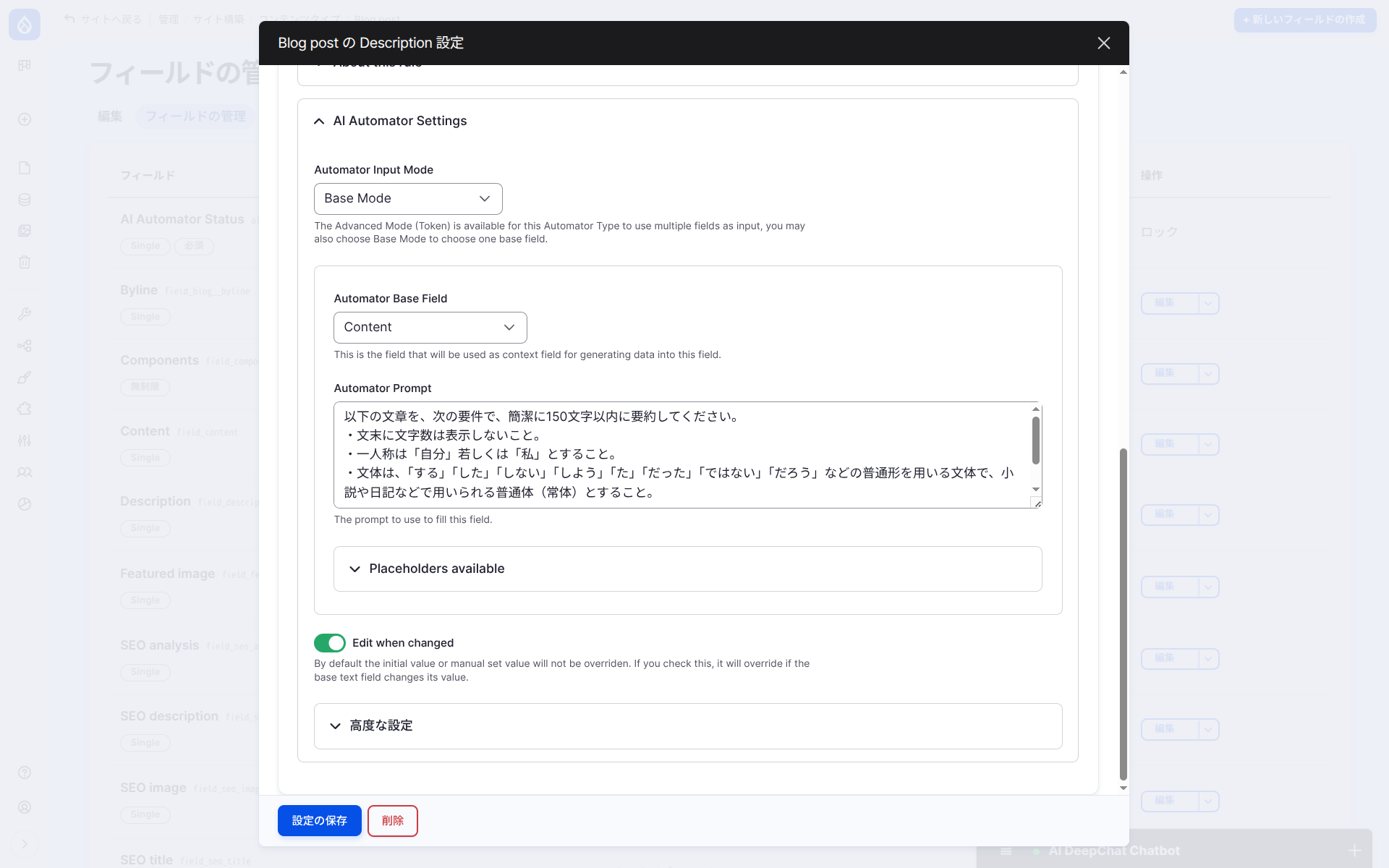This screenshot has width=1389, height=868.
Task: Open the Help question-mark icon
Action: point(25,772)
